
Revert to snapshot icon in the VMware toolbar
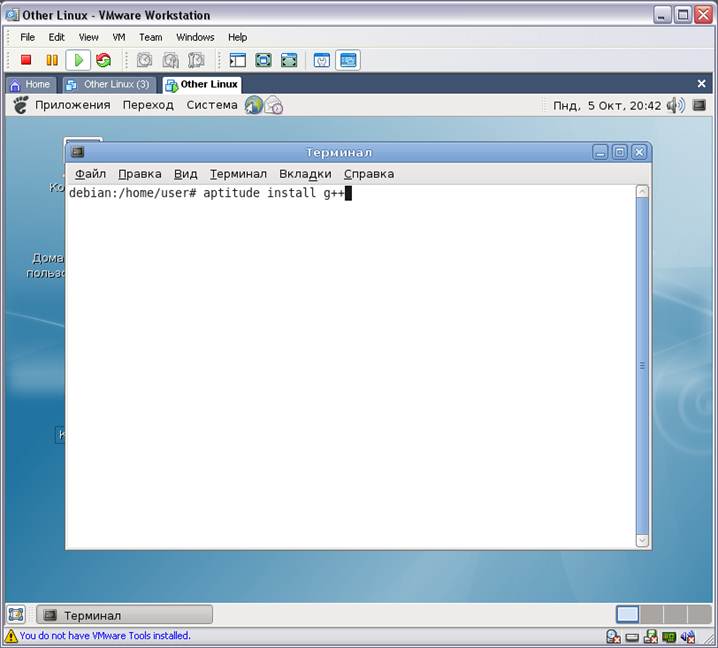click(x=171, y=60)
